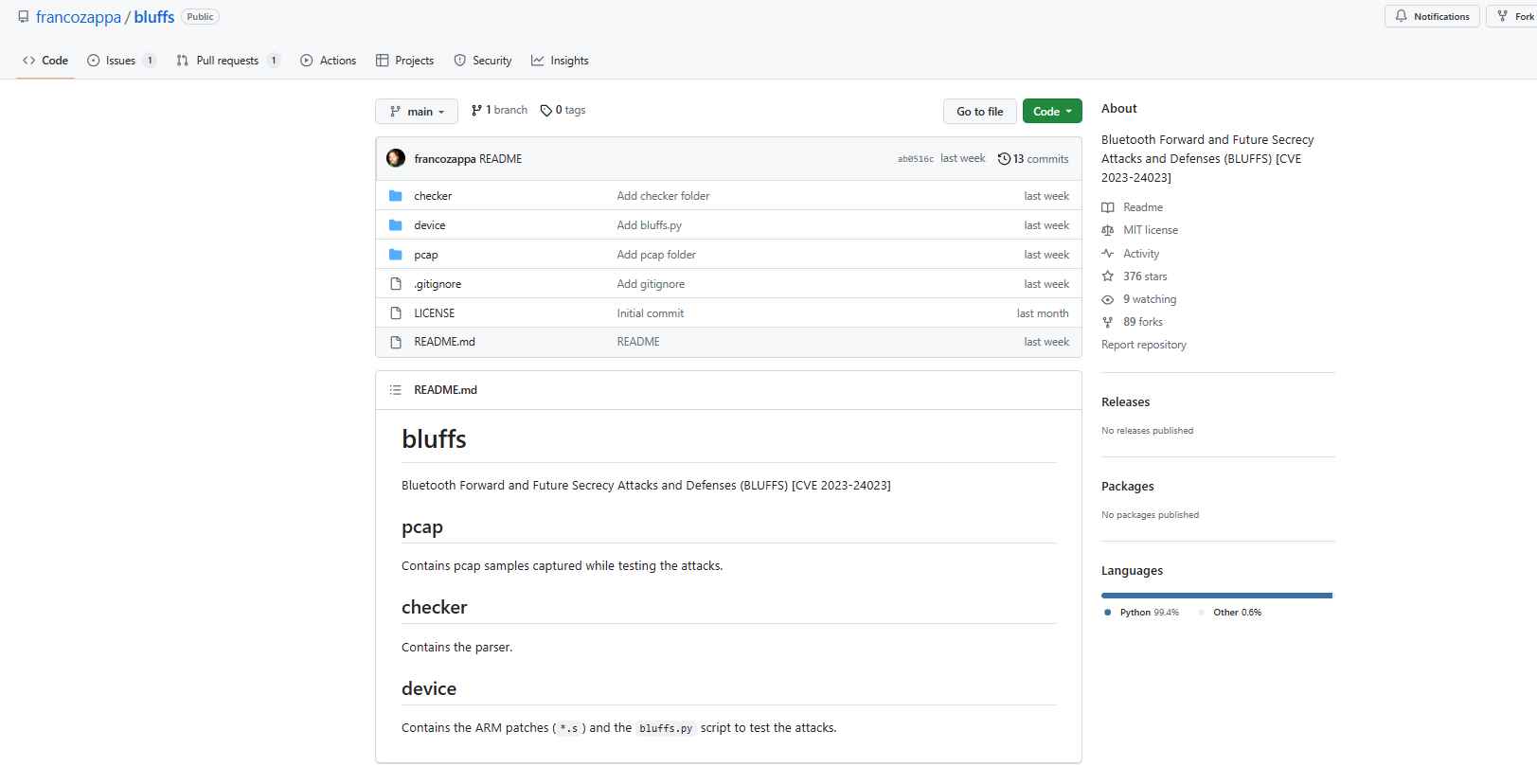
Task: Click the MIT license scale icon
Action: click(1108, 230)
